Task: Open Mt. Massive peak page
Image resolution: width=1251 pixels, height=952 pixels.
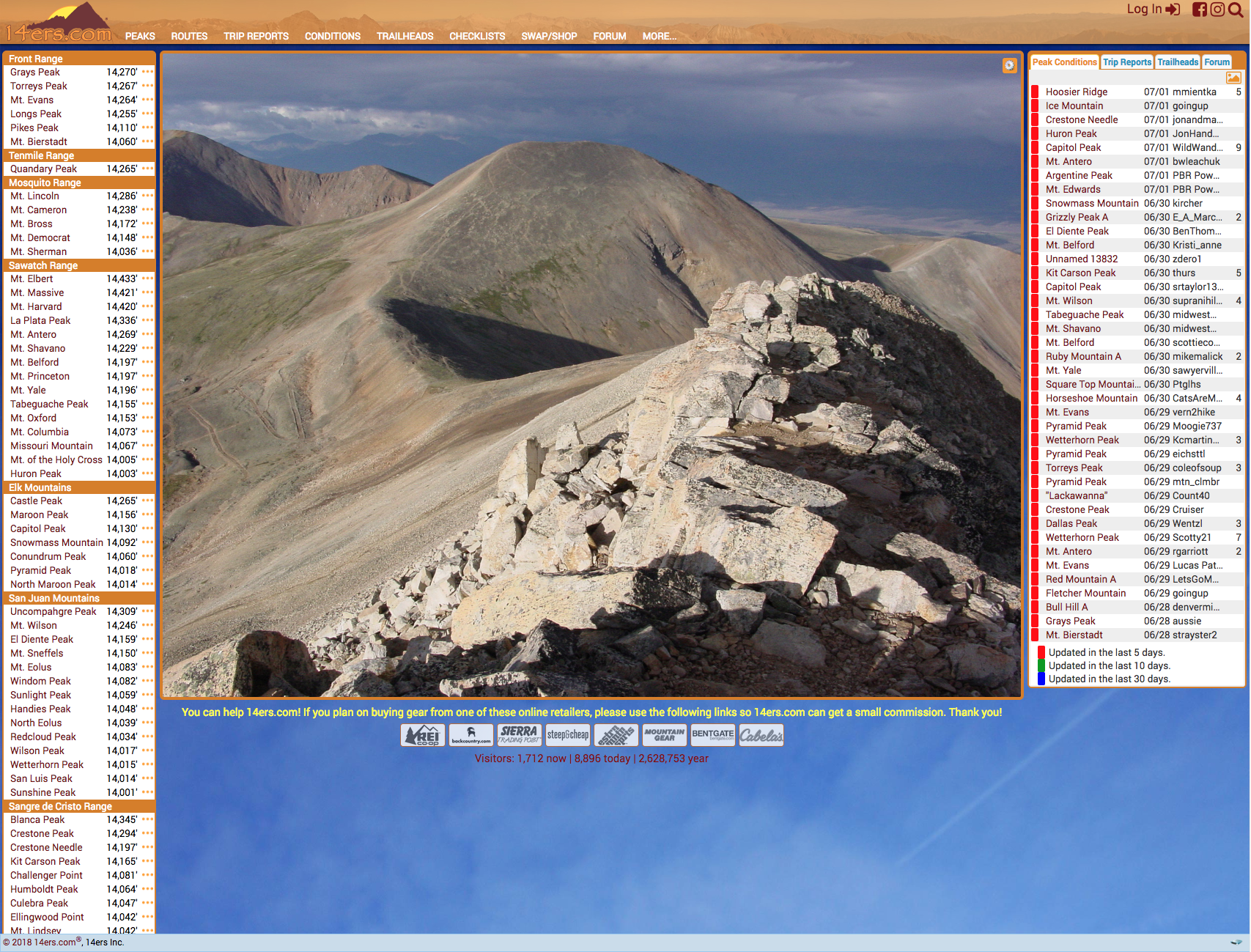Action: tap(37, 292)
